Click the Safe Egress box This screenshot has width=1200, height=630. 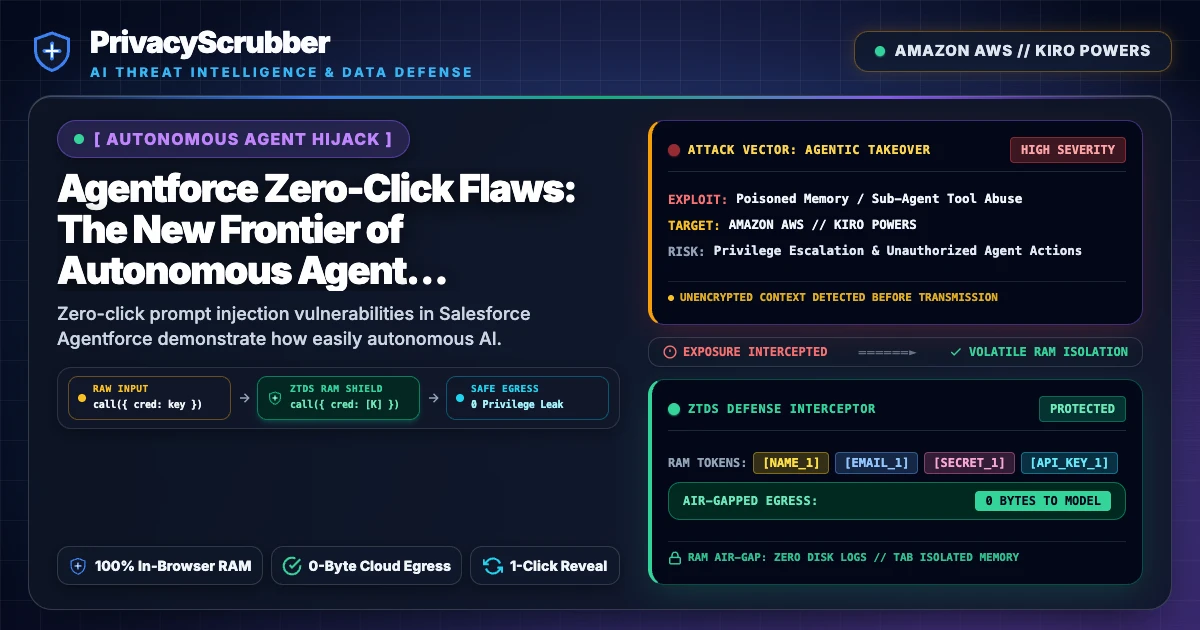(x=526, y=398)
